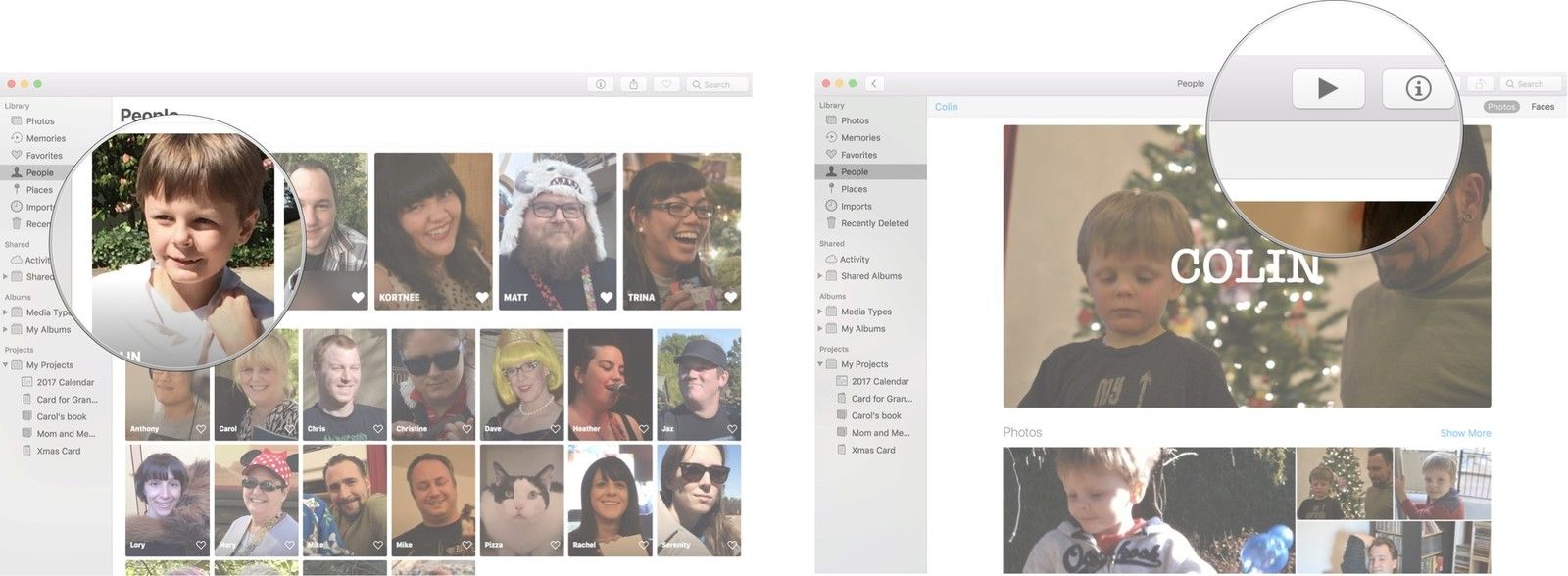Expand Media Types in Colin's window sidebar
The height and width of the screenshot is (576, 1568).
(820, 312)
